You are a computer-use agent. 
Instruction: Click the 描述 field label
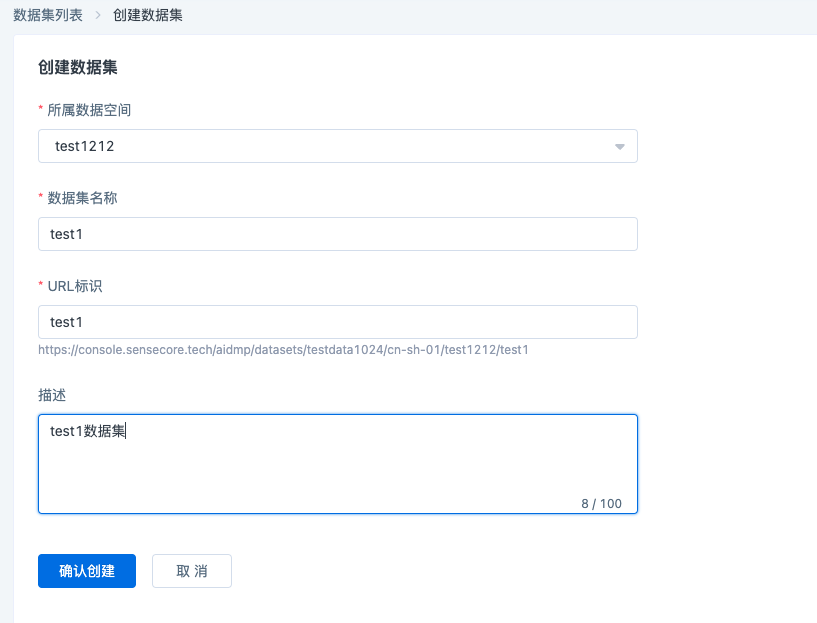(52, 396)
